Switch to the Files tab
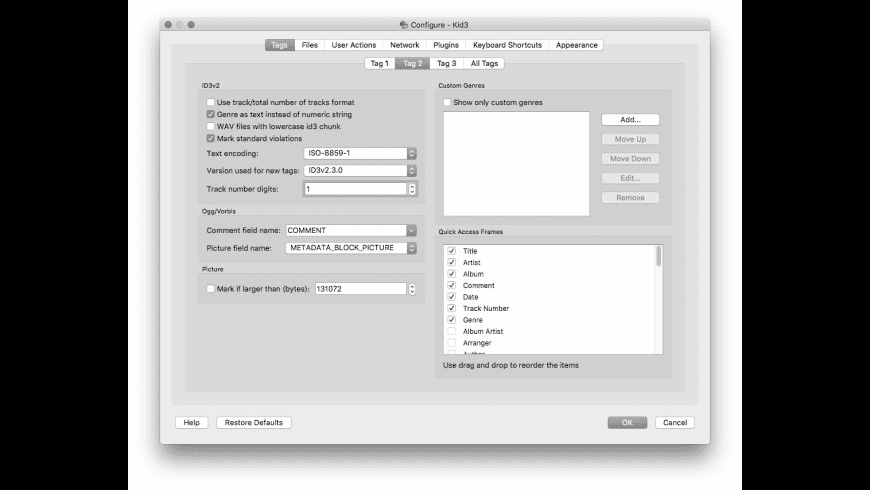Image resolution: width=870 pixels, height=490 pixels. [x=310, y=45]
